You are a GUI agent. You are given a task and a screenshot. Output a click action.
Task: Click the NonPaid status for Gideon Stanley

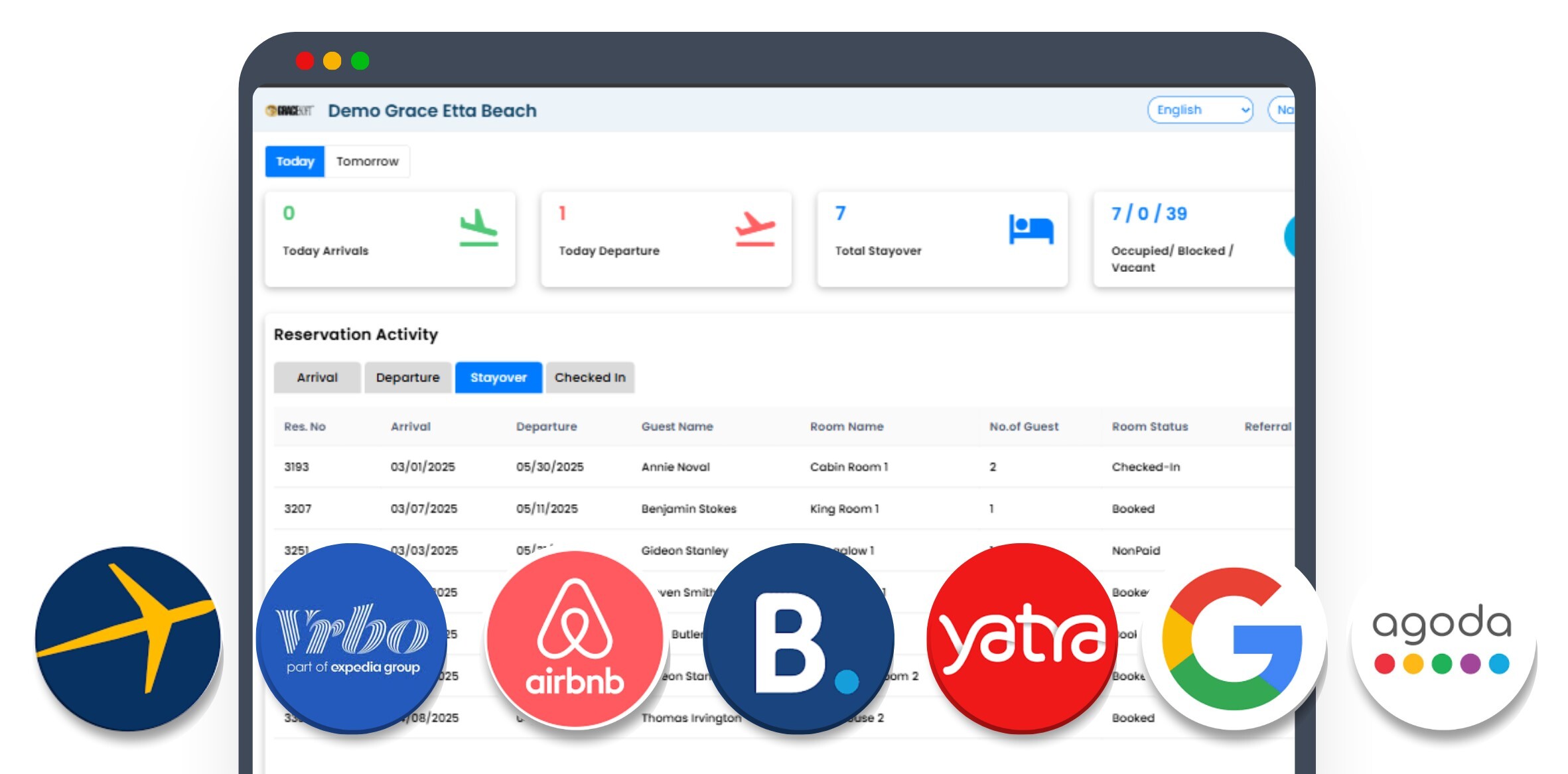[x=1136, y=550]
